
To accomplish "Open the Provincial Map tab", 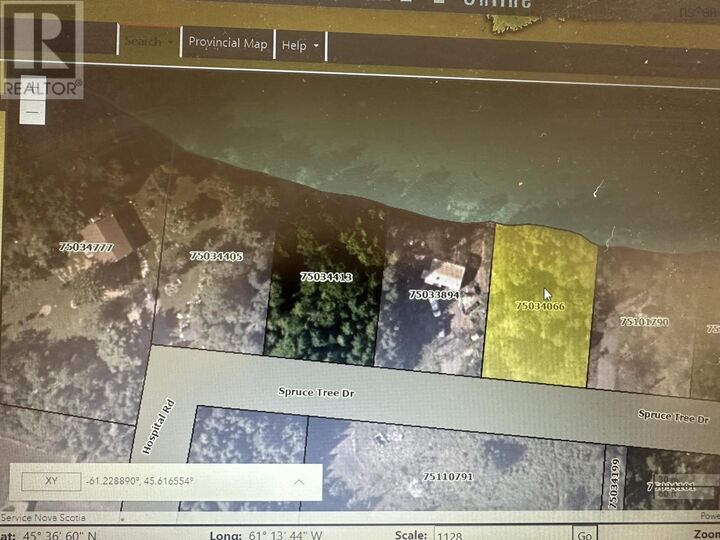I will point(228,43).
